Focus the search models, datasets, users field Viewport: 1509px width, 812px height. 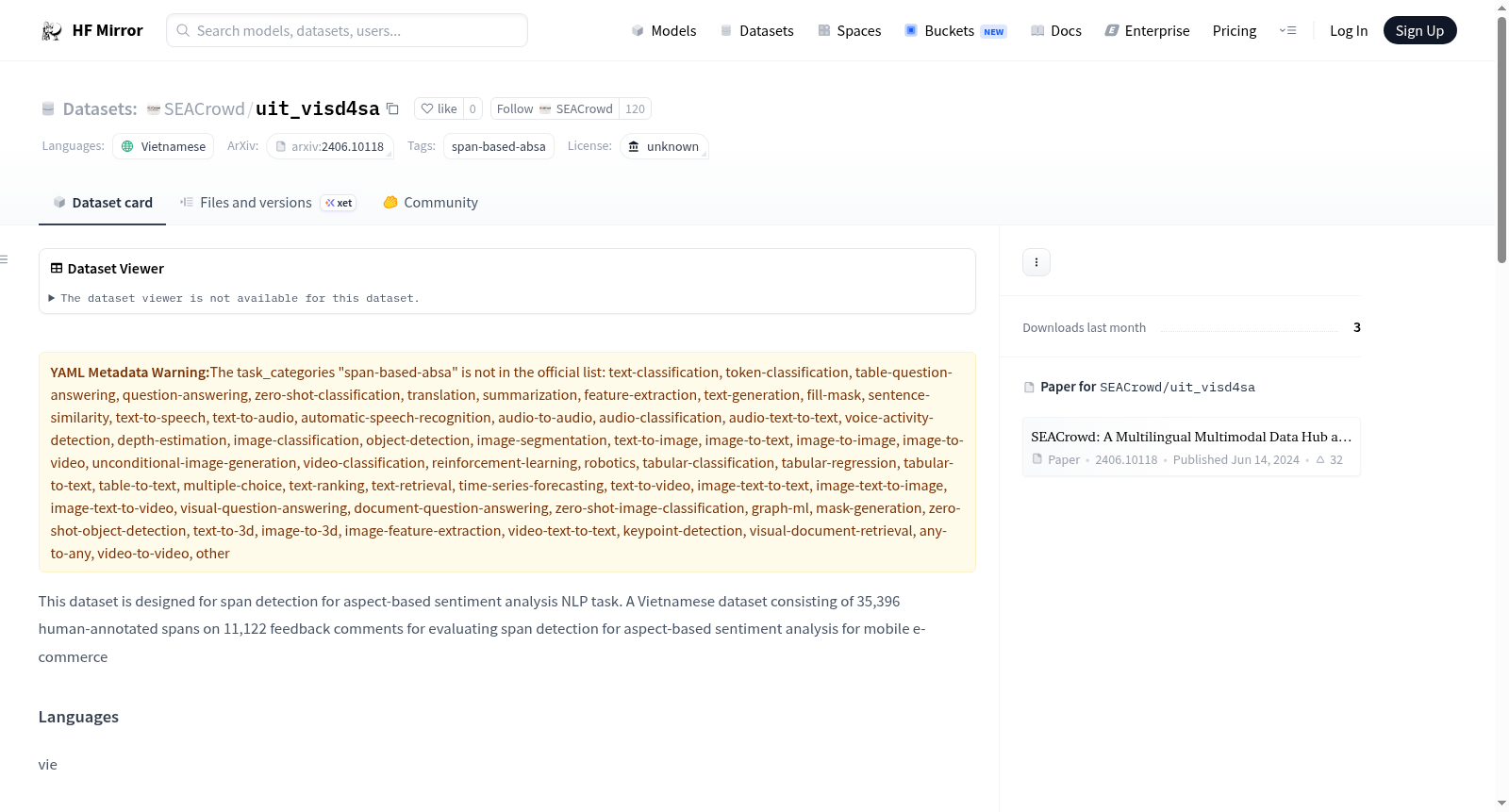tap(347, 31)
